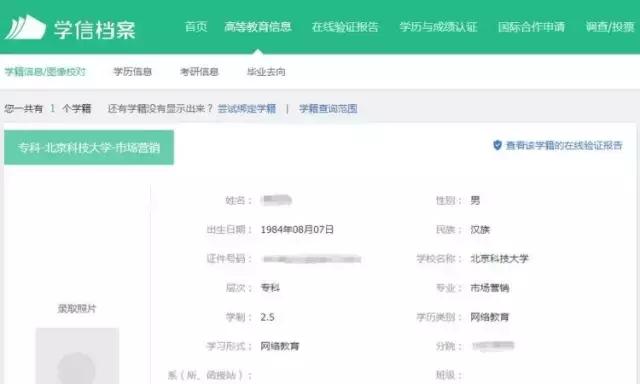Screen dimensions: 640x384
Task: Switch to the 考研信息 sub-tab
Action: pyautogui.click(x=199, y=72)
